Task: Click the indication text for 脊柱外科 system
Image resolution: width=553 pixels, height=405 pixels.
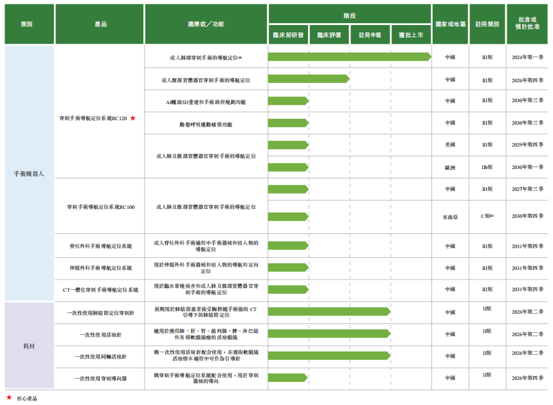Action: [206, 246]
